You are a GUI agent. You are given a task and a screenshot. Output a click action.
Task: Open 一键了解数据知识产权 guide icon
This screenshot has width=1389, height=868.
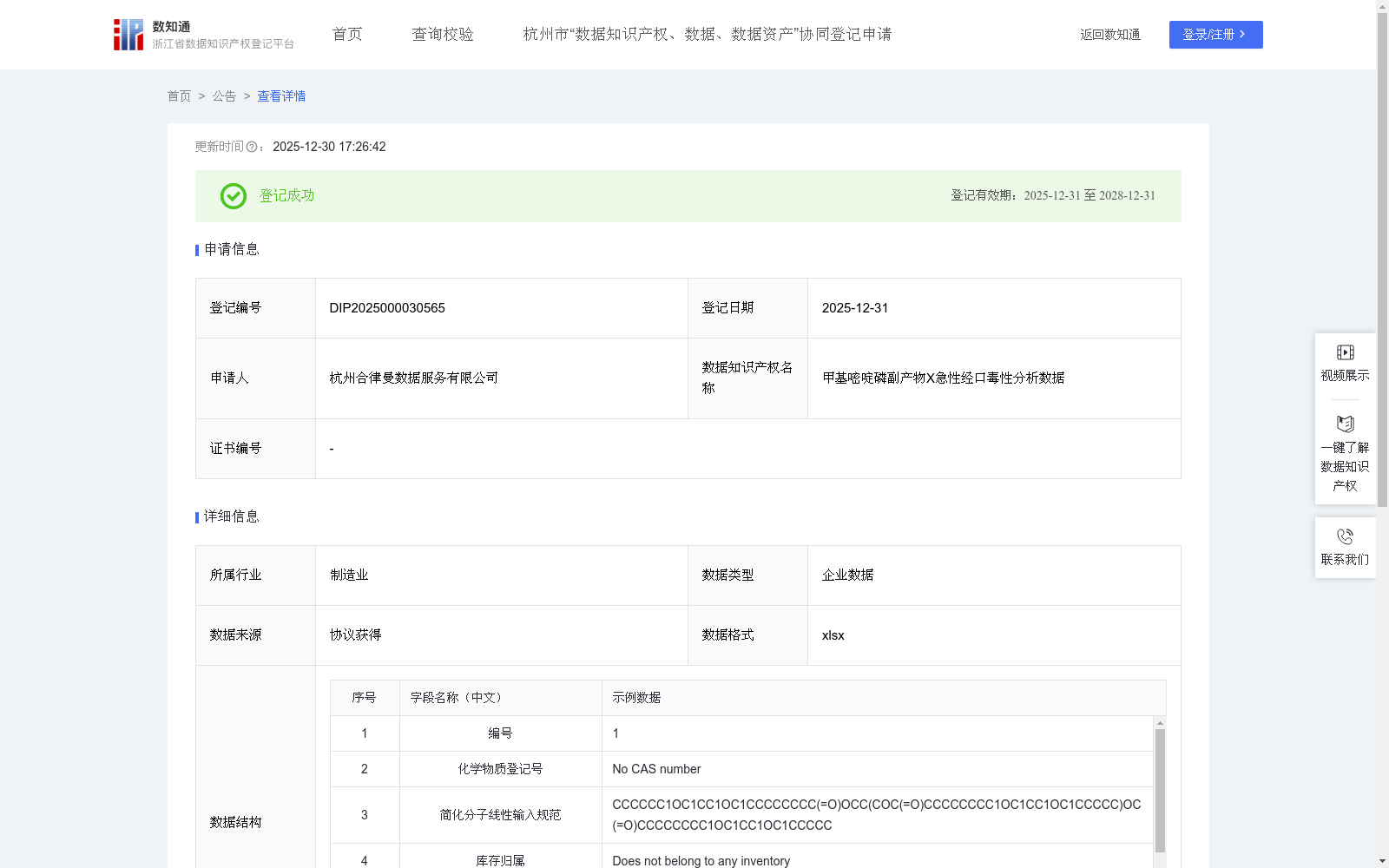[x=1346, y=424]
